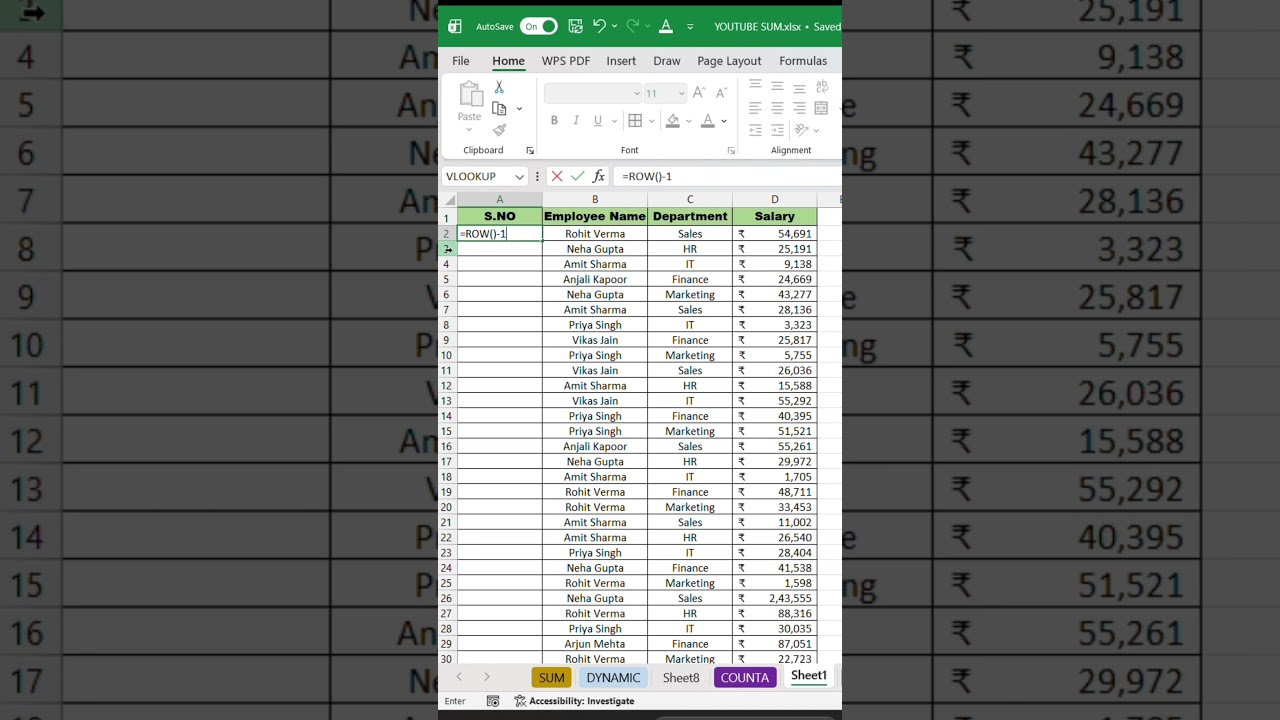Open the DYNAMIC sheet tab
The height and width of the screenshot is (720, 1280).
pyautogui.click(x=613, y=678)
